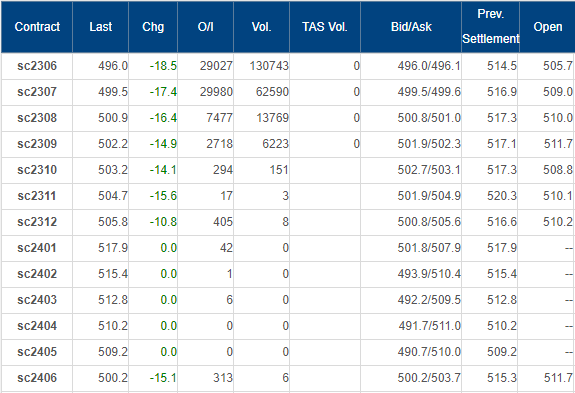The image size is (575, 393).
Task: Select contract sc2312
Action: [37, 222]
